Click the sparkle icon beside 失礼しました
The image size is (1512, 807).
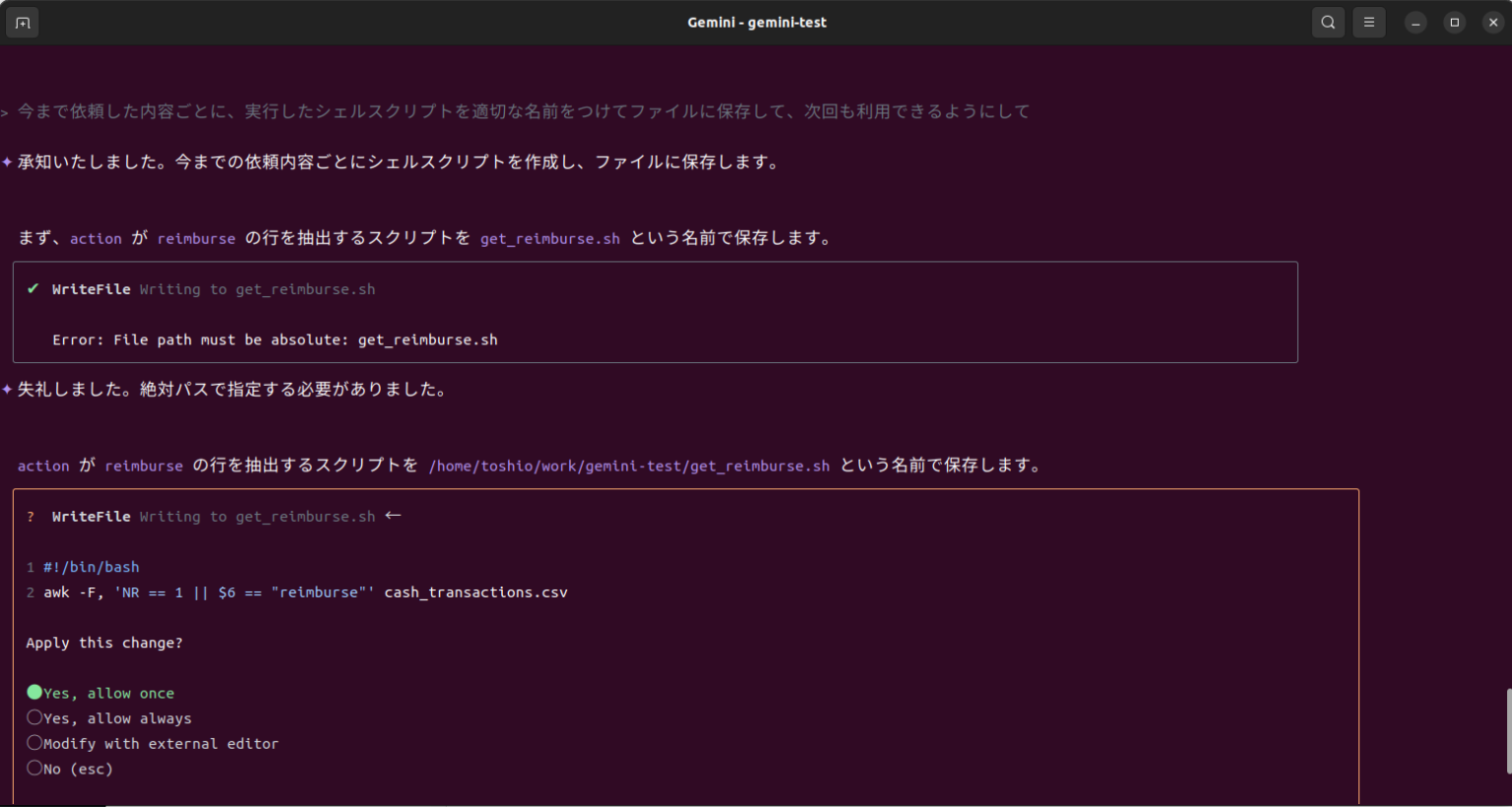click(8, 388)
